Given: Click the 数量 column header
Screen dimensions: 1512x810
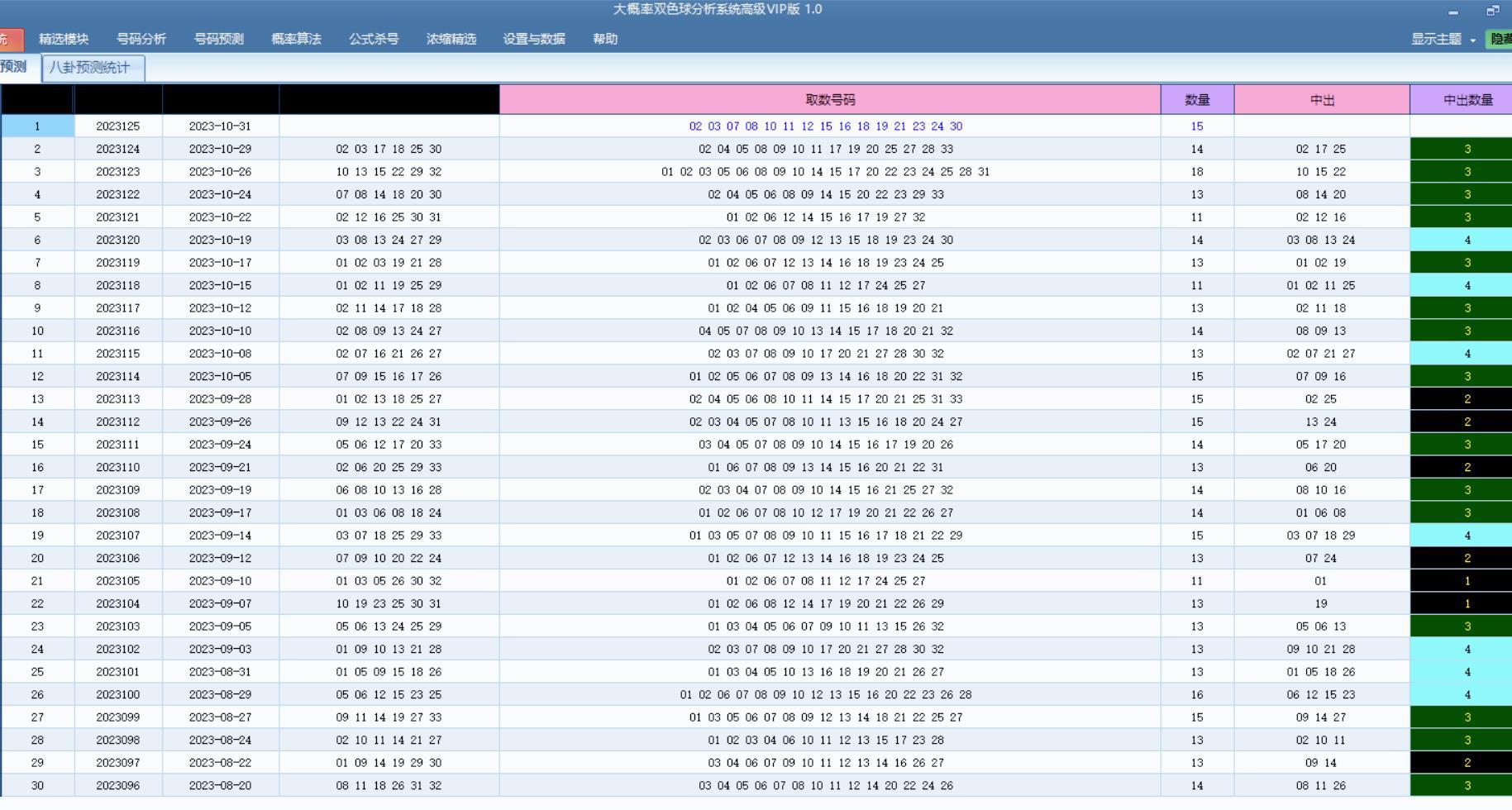Looking at the screenshot, I should coord(1197,99).
